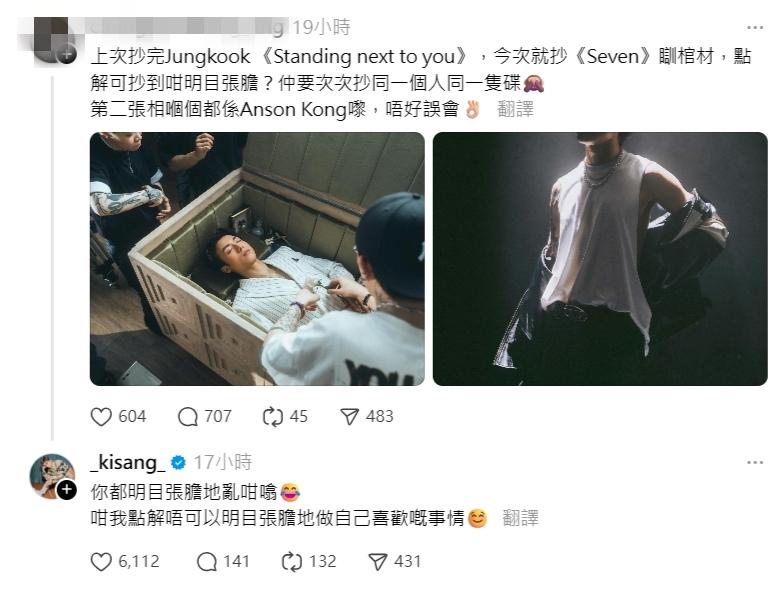The image size is (784, 589).
Task: Follow _kisang_ via plus badge on avatar
Action: pos(66,490)
